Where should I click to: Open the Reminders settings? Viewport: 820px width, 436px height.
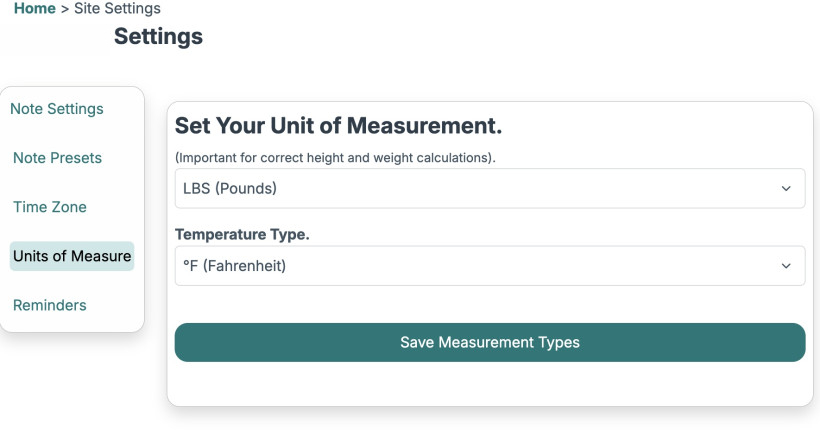[50, 305]
